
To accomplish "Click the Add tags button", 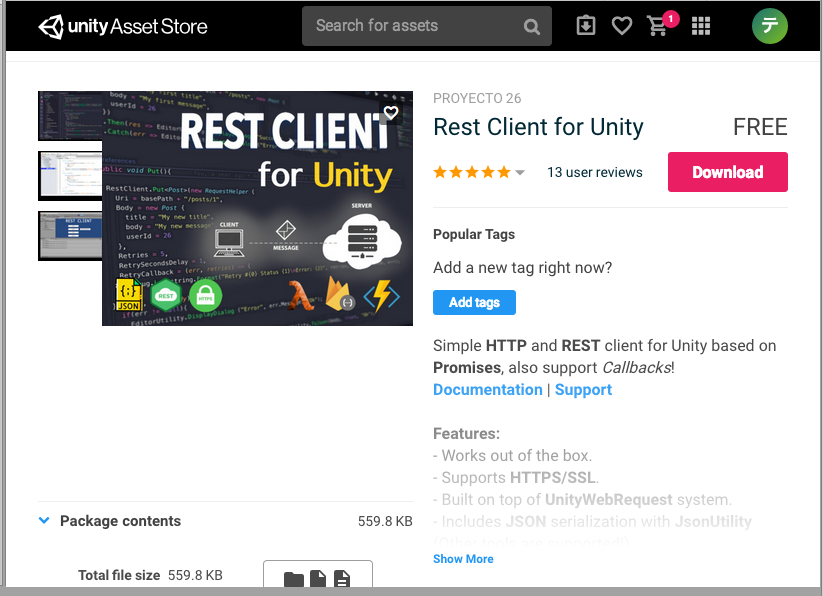I will [x=474, y=302].
